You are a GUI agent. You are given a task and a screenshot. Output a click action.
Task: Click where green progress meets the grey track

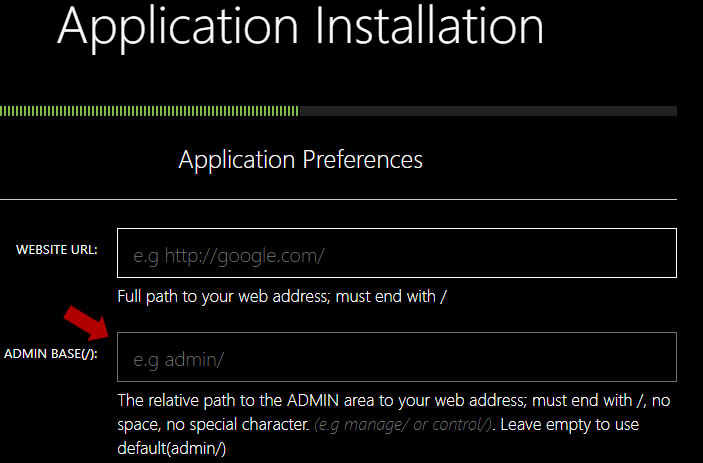tap(299, 111)
